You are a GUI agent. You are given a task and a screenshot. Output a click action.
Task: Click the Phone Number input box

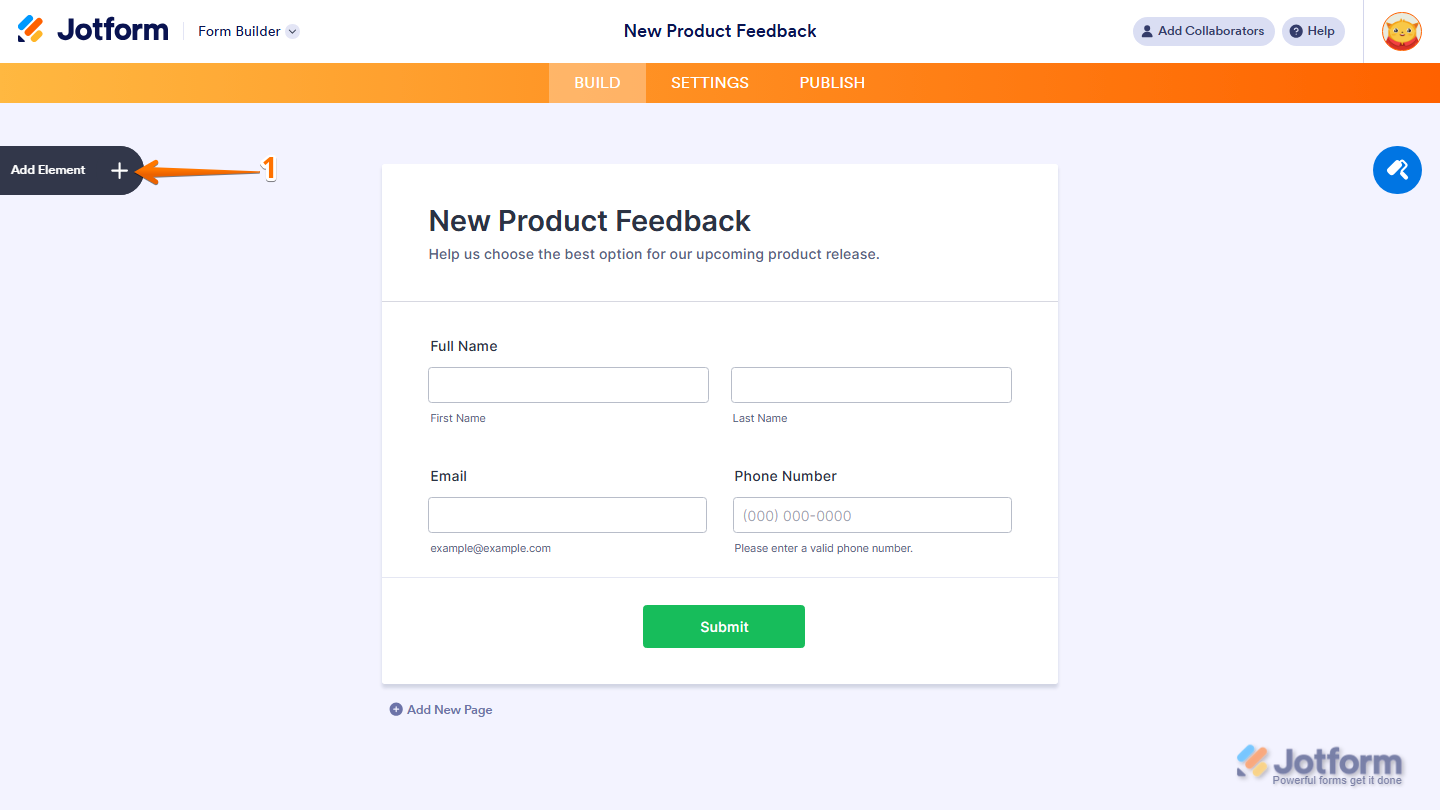pos(871,514)
